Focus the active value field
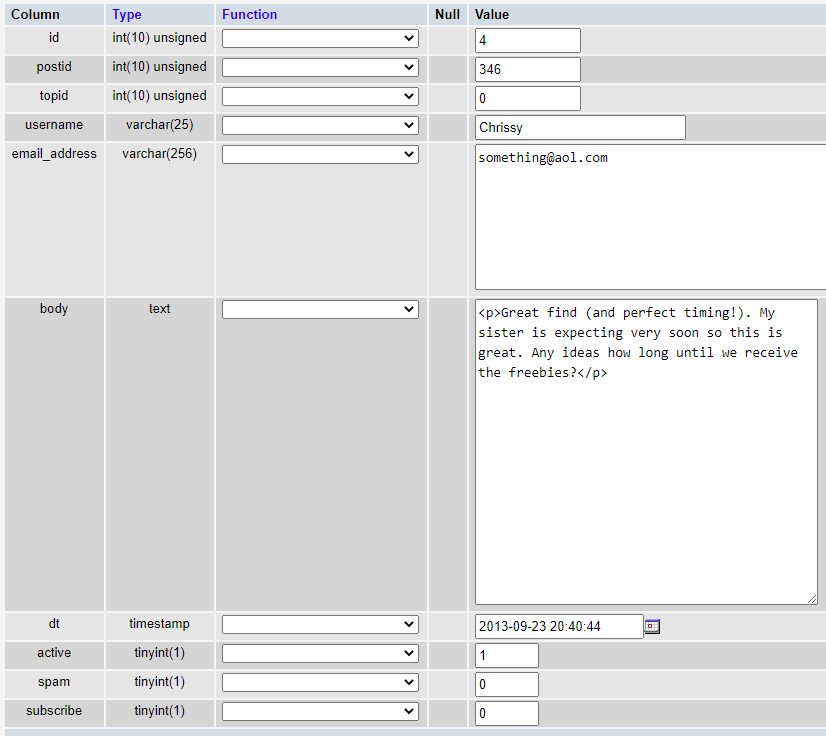Viewport: 826px width, 736px height. (507, 655)
